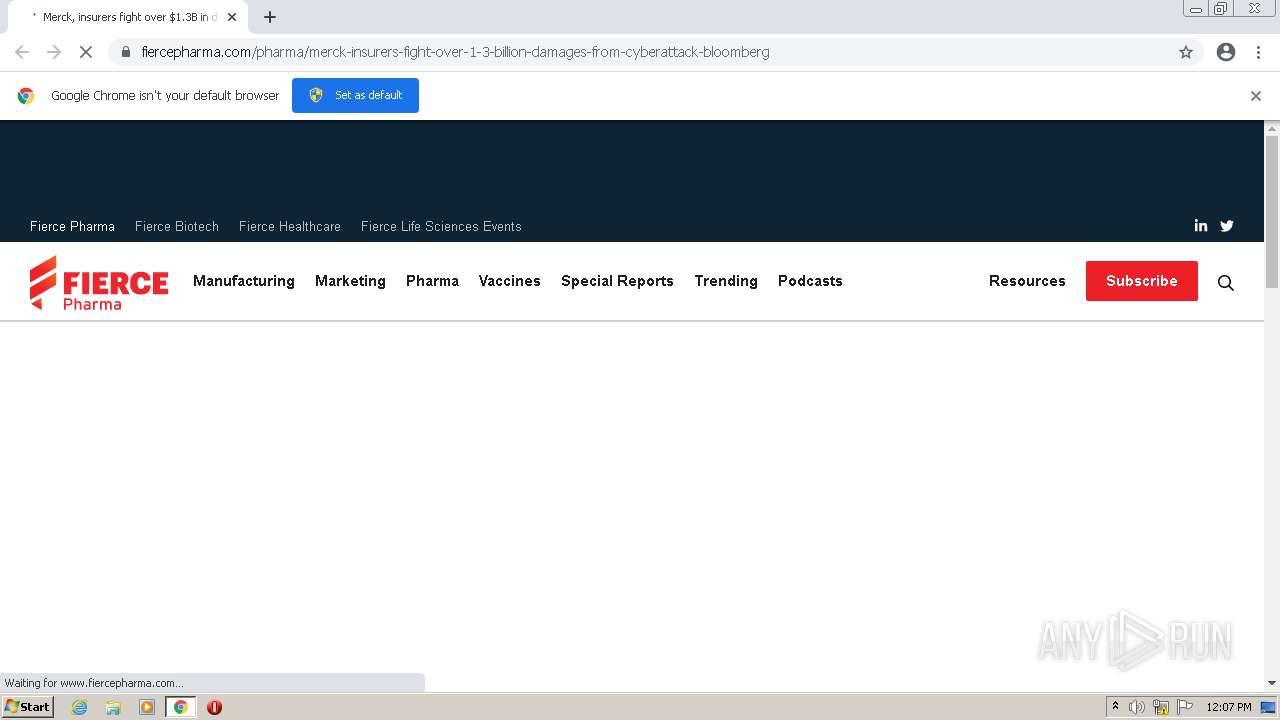1280x720 pixels.
Task: Open the Chrome three-dot menu
Action: point(1258,52)
